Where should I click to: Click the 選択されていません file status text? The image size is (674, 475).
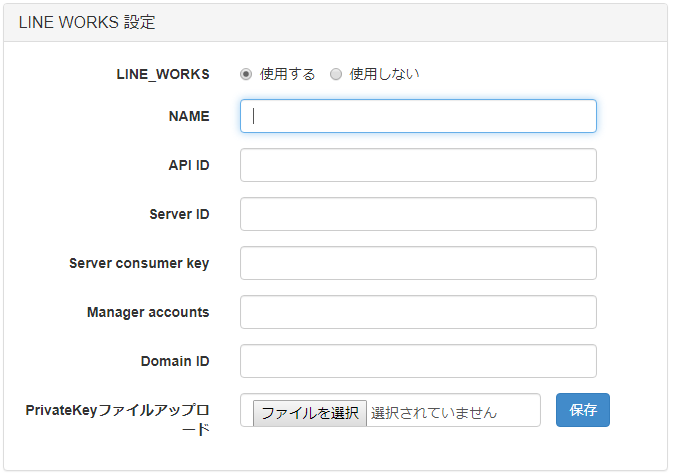coord(434,413)
